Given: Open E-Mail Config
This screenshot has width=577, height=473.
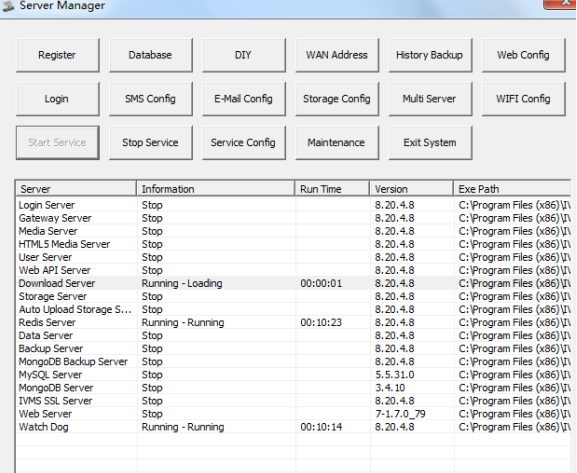Looking at the screenshot, I should (244, 99).
